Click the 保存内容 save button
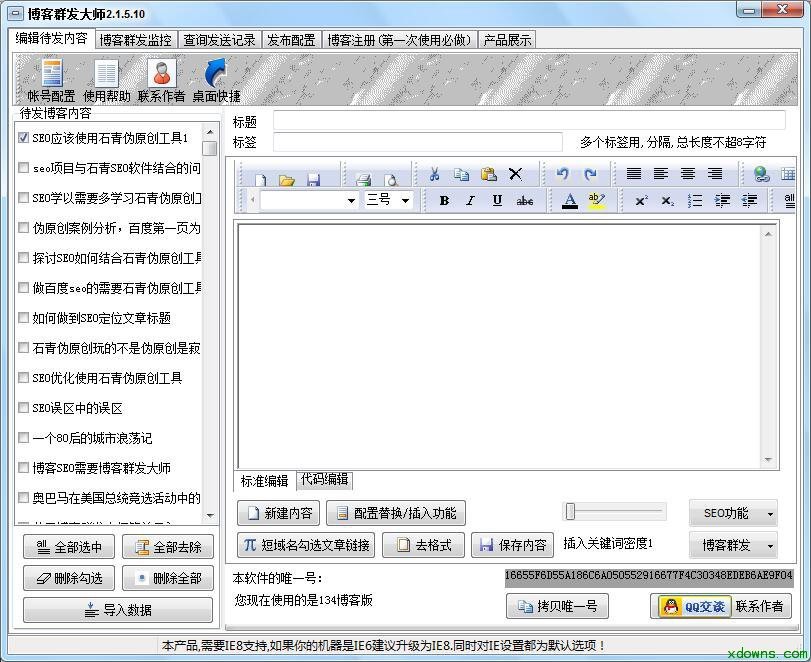Image resolution: width=811 pixels, height=662 pixels. [512, 545]
